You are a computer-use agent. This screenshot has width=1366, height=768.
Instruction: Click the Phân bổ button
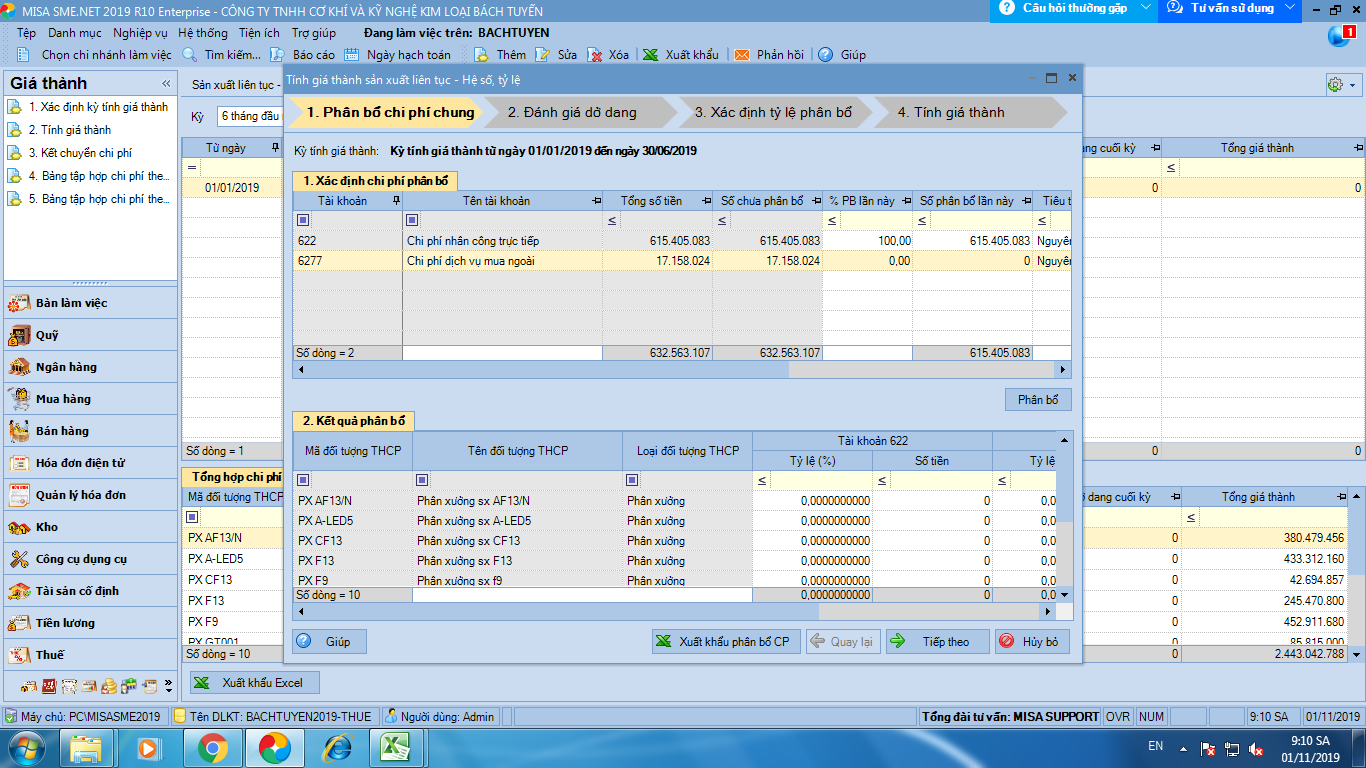[x=1038, y=400]
